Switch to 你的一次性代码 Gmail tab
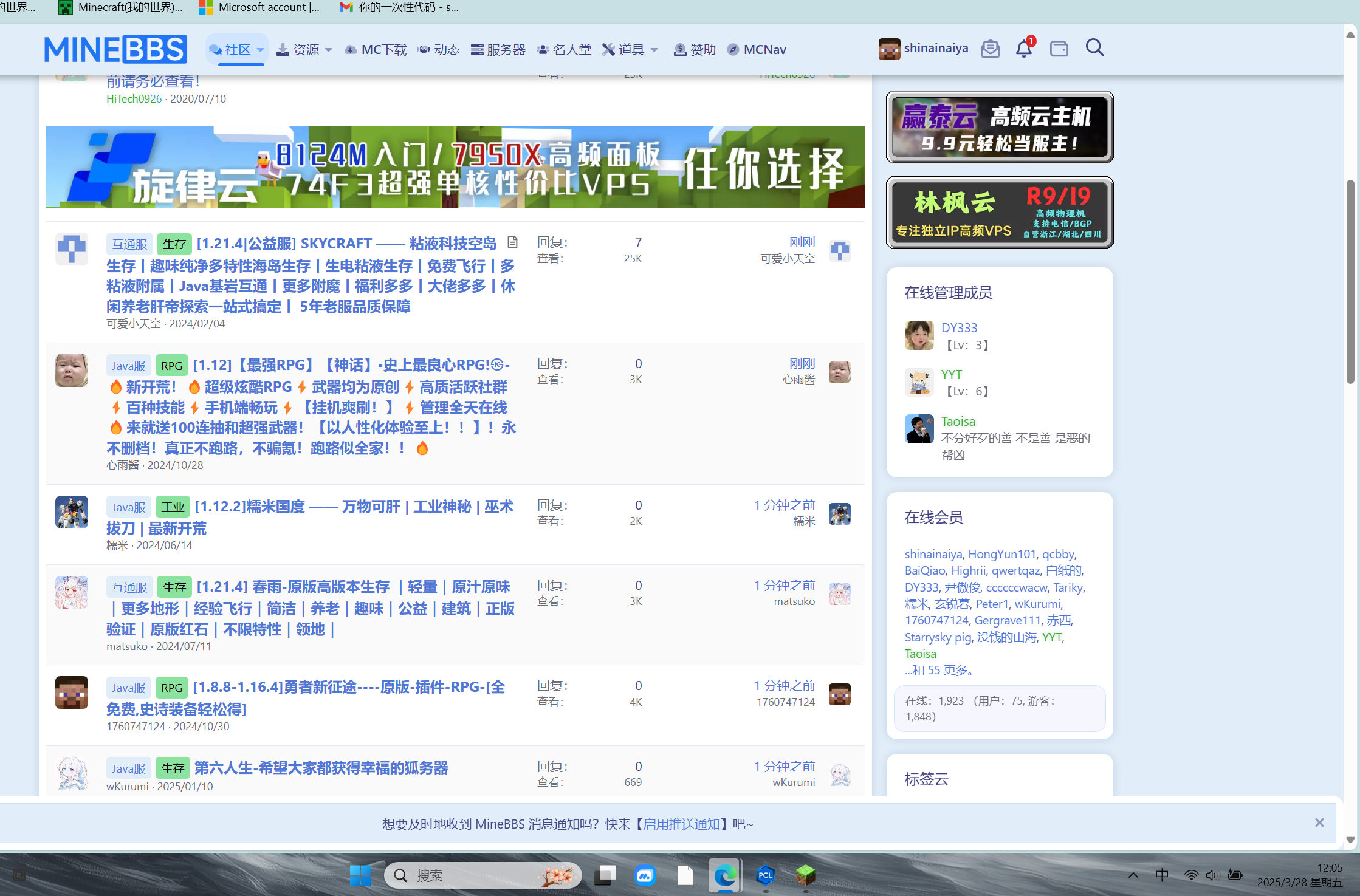The image size is (1360, 896). pyautogui.click(x=399, y=7)
